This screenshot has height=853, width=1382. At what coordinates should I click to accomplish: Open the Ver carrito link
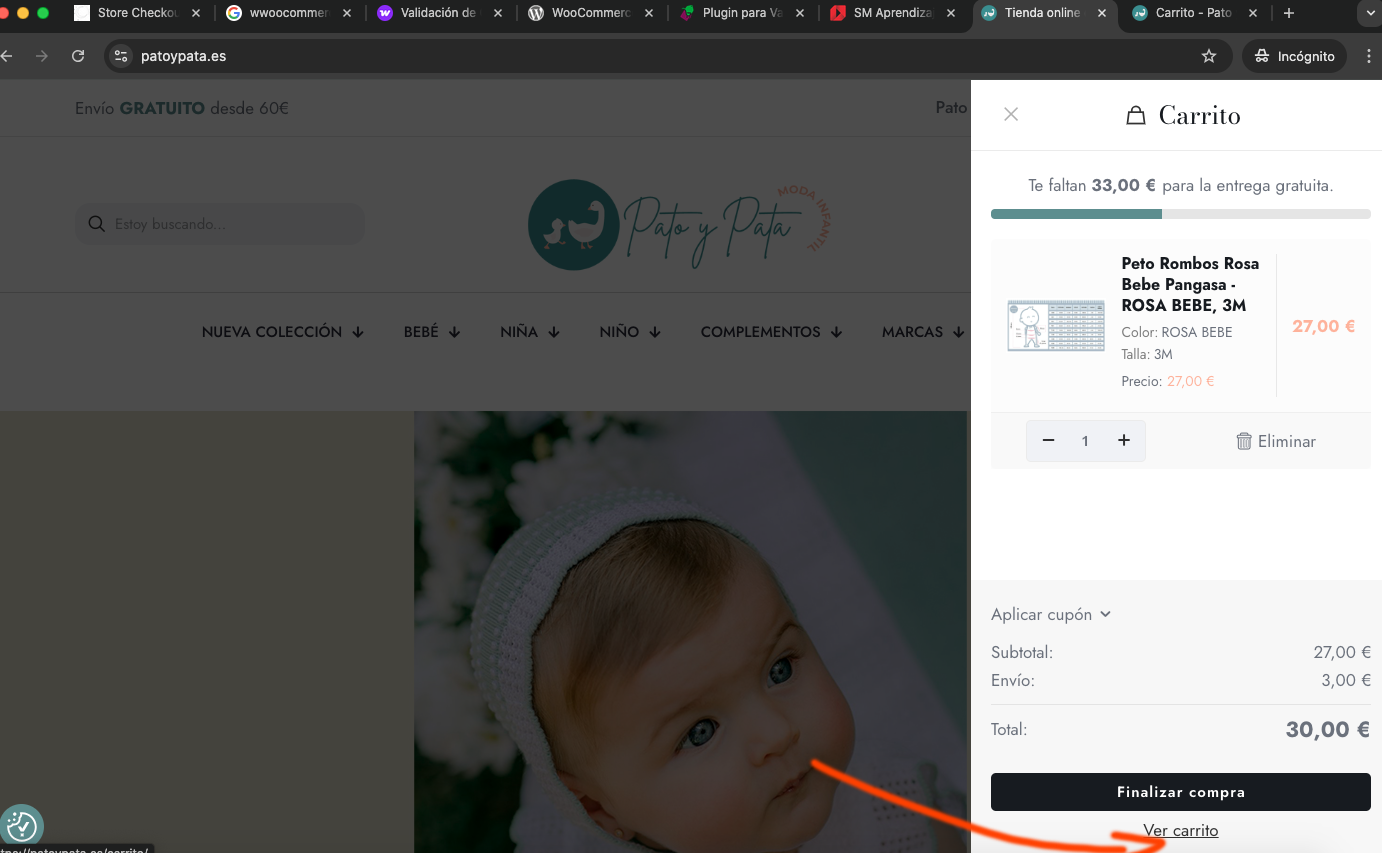(x=1180, y=831)
